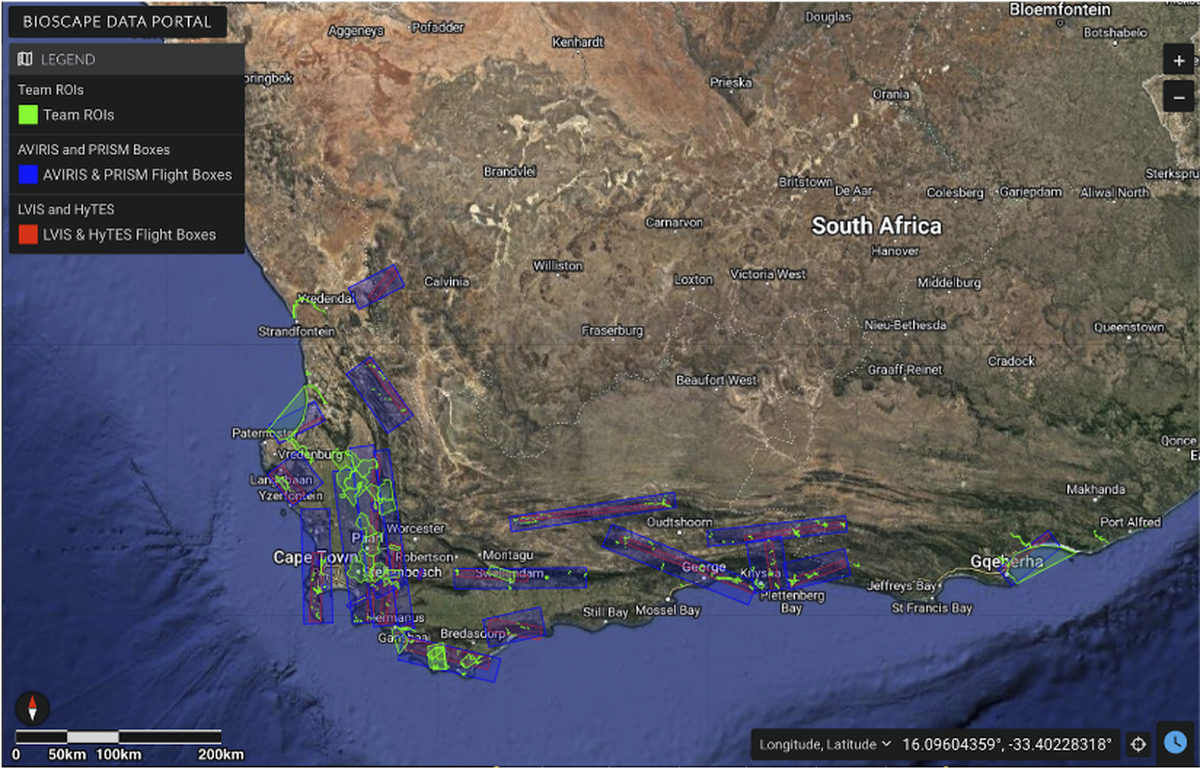1200x769 pixels.
Task: Click the 'Oudtshoorn' town label
Action: (x=680, y=522)
